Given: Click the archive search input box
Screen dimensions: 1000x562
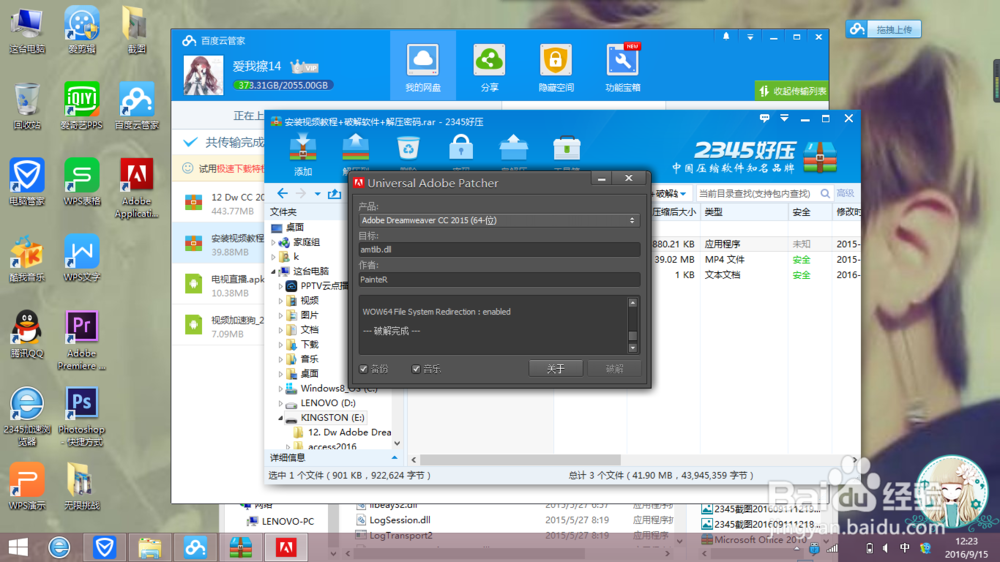Looking at the screenshot, I should coord(756,193).
